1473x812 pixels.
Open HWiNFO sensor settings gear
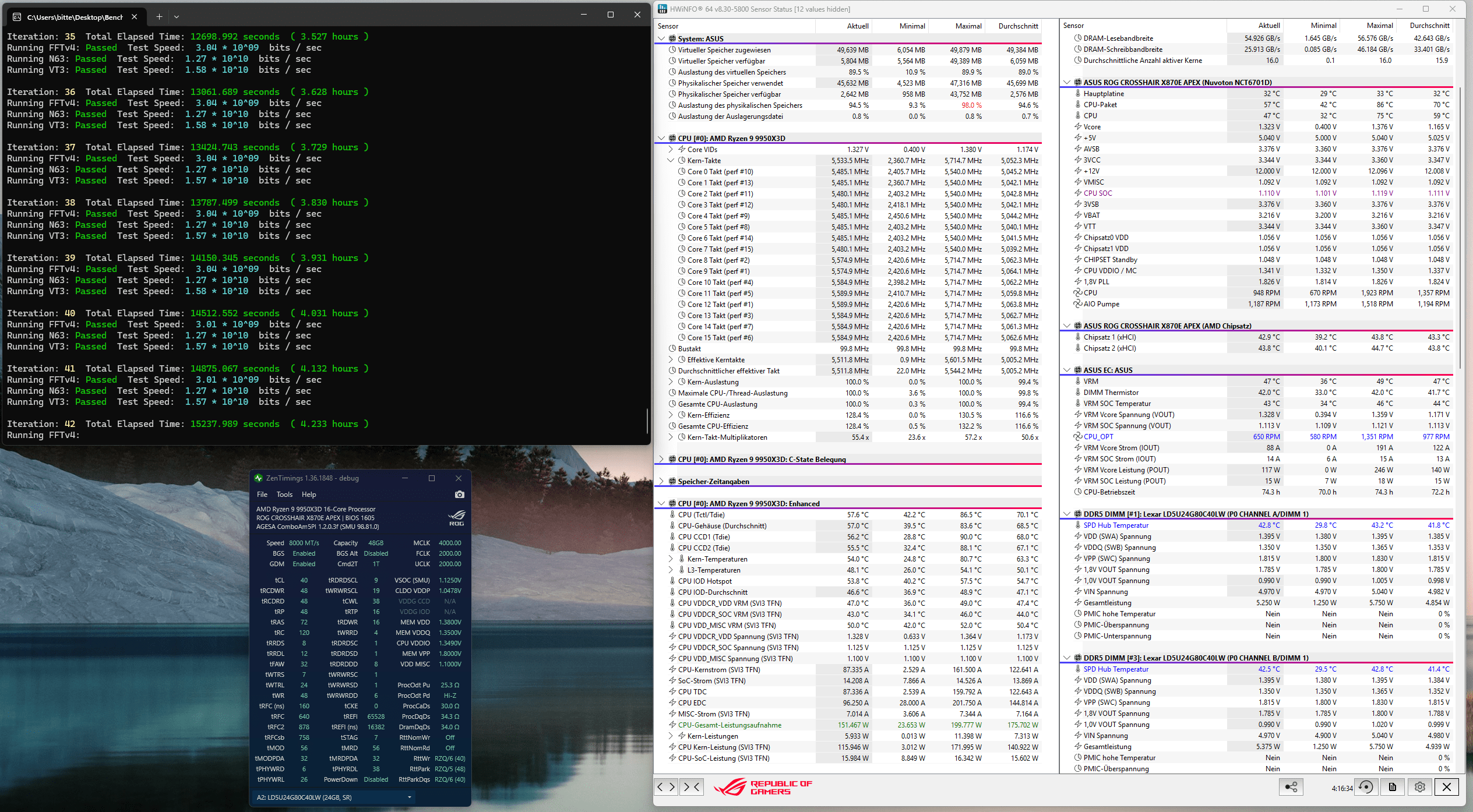click(1420, 787)
